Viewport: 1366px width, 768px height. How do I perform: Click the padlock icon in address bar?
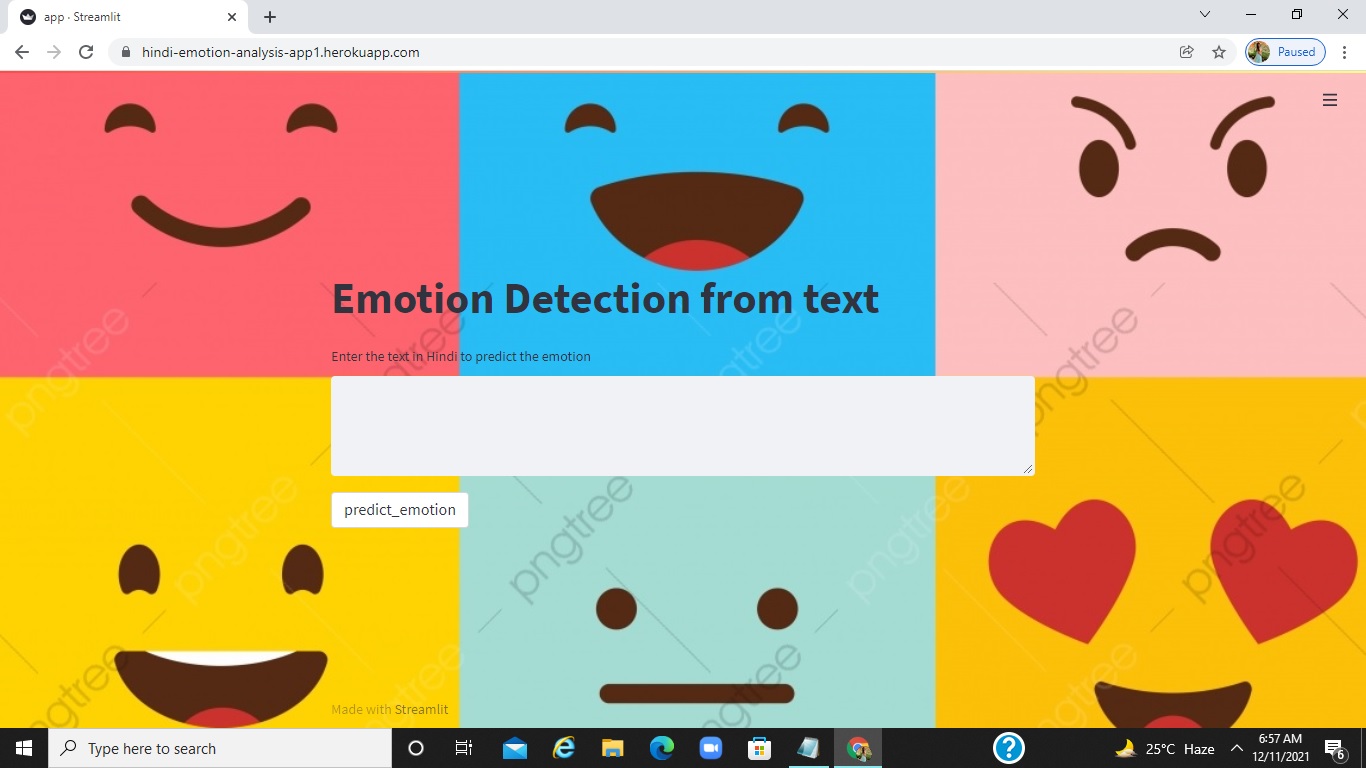(125, 51)
